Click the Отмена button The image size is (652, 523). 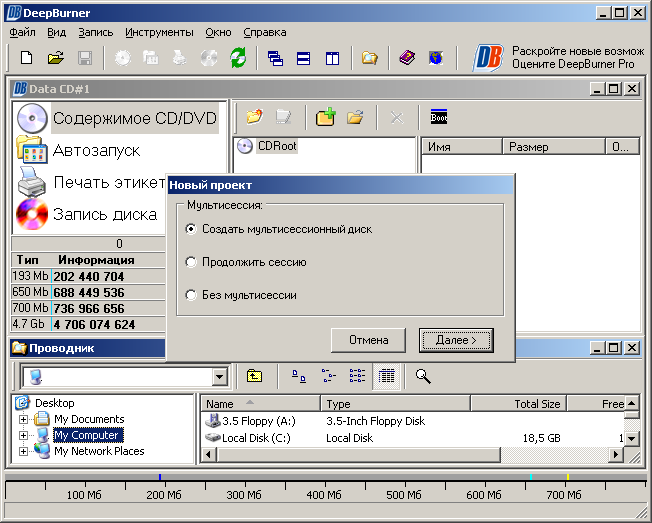[368, 340]
